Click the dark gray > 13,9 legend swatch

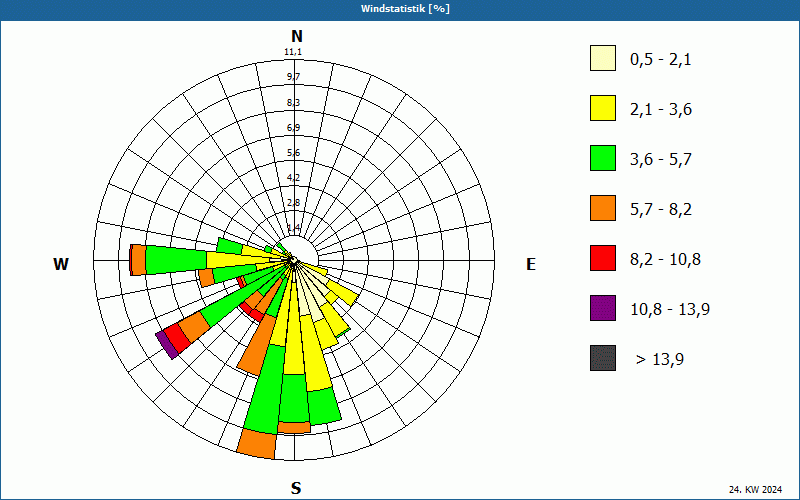[x=603, y=358]
